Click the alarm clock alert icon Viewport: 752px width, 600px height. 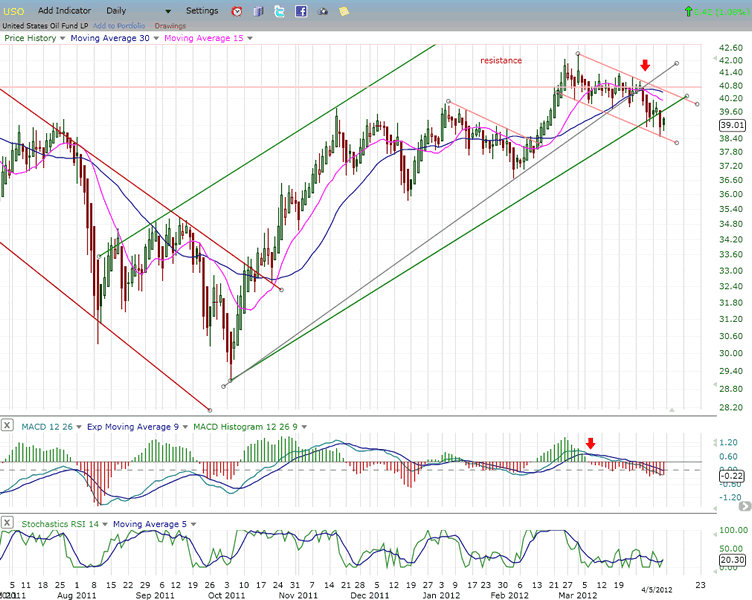(236, 11)
